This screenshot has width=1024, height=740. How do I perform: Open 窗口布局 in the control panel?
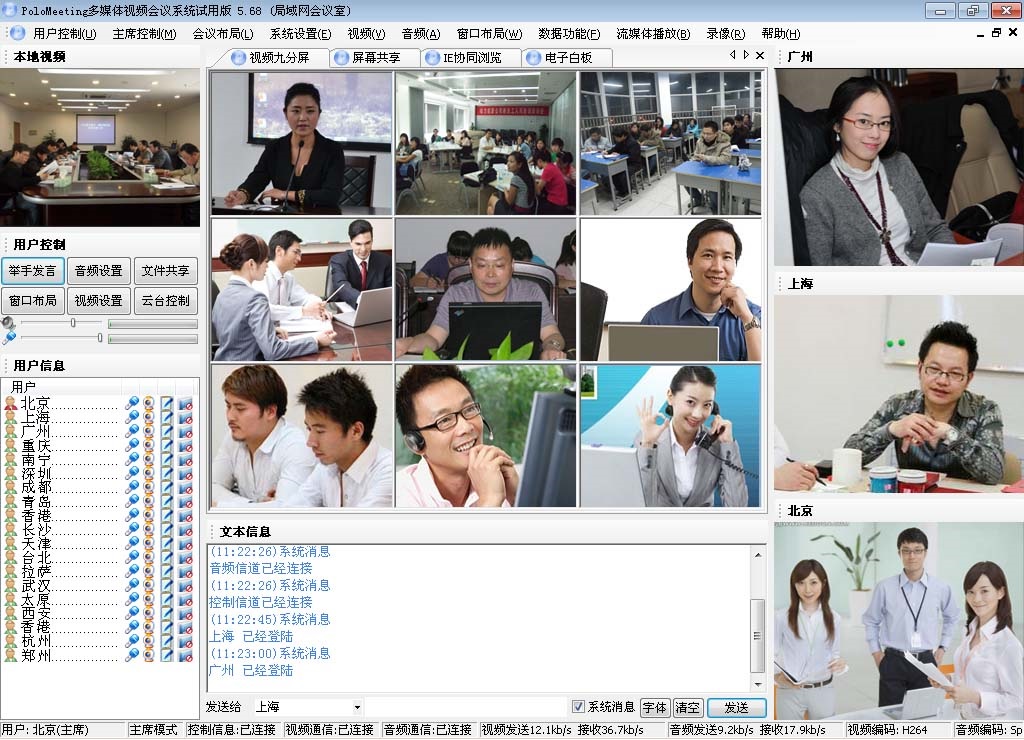point(33,300)
